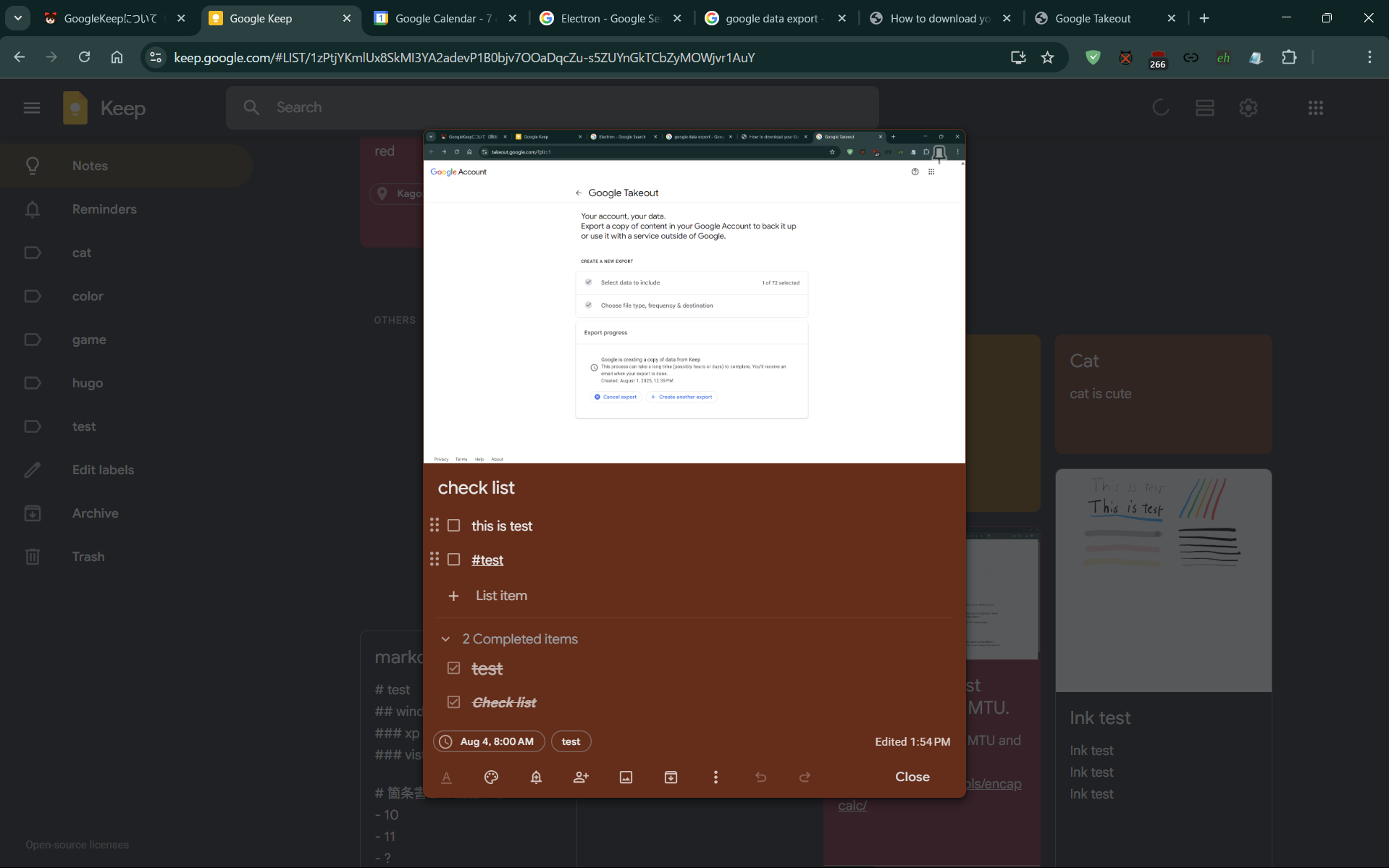Open the Keep main menu hamburger
Image resolution: width=1389 pixels, height=868 pixels.
coord(32,108)
